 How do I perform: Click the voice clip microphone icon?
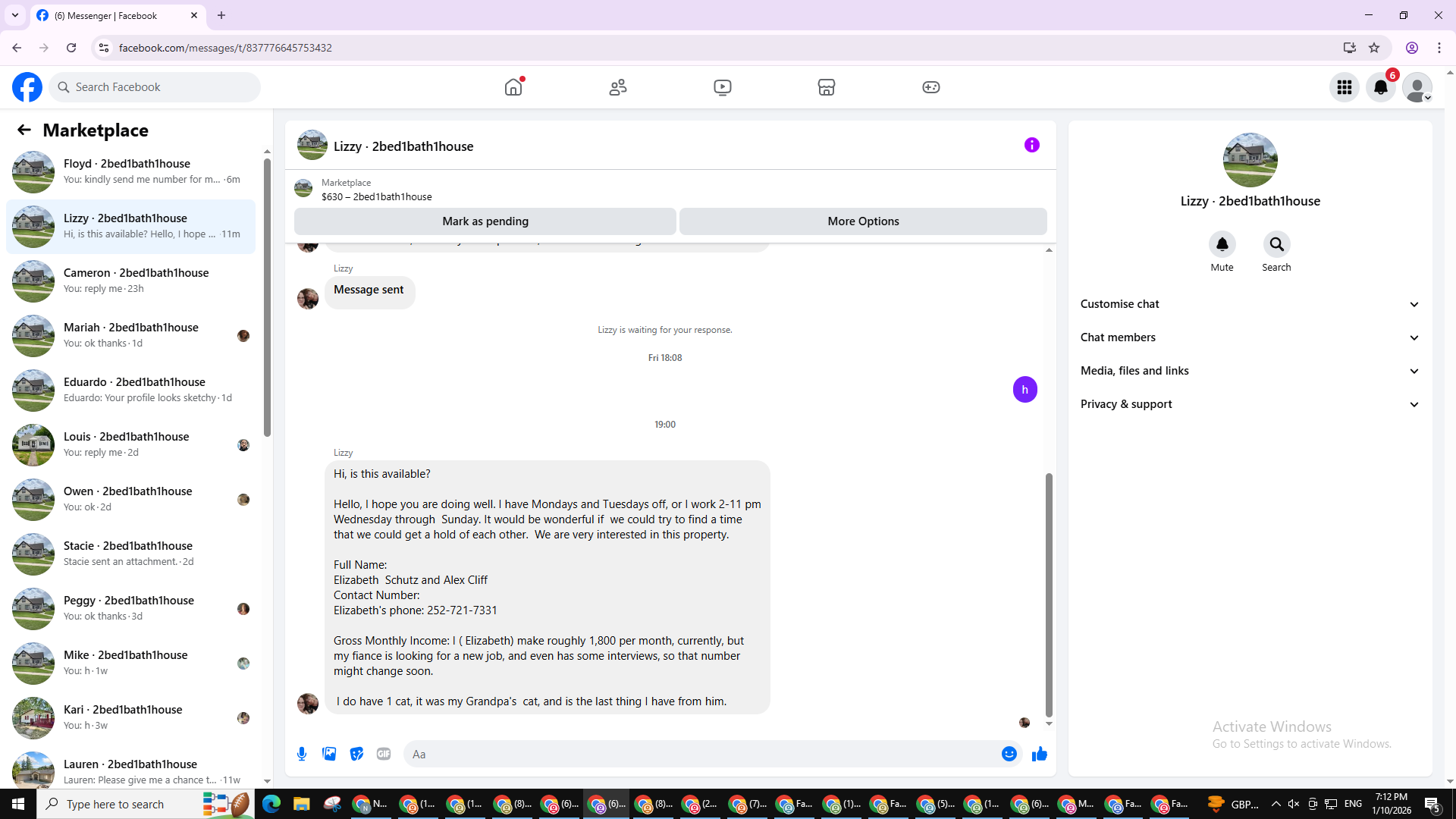[302, 754]
